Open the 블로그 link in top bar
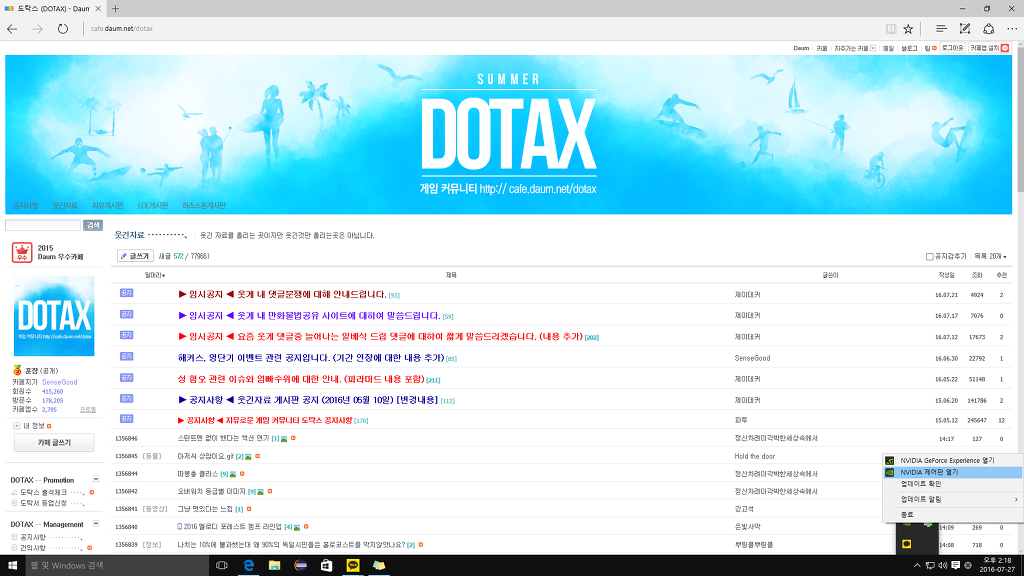Image resolution: width=1024 pixels, height=576 pixels. point(909,48)
